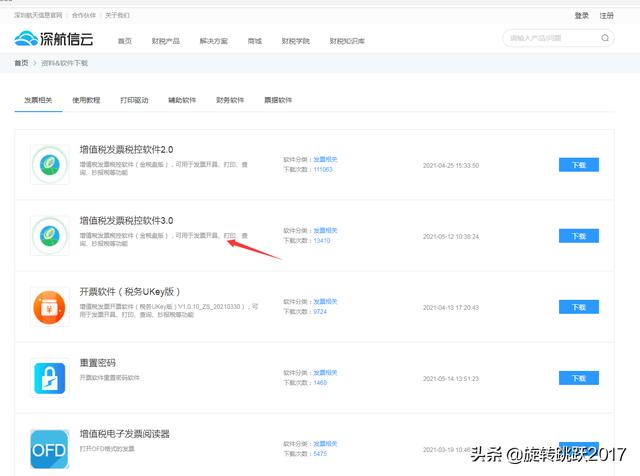Viewport: 640px width, 476px height.
Task: Open the 增值税发票税控软件3.0 title
Action: click(x=126, y=220)
